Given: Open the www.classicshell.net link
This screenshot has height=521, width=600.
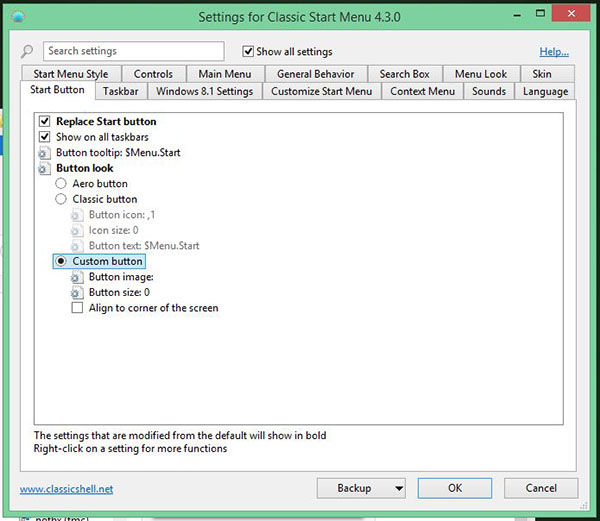Looking at the screenshot, I should [67, 489].
